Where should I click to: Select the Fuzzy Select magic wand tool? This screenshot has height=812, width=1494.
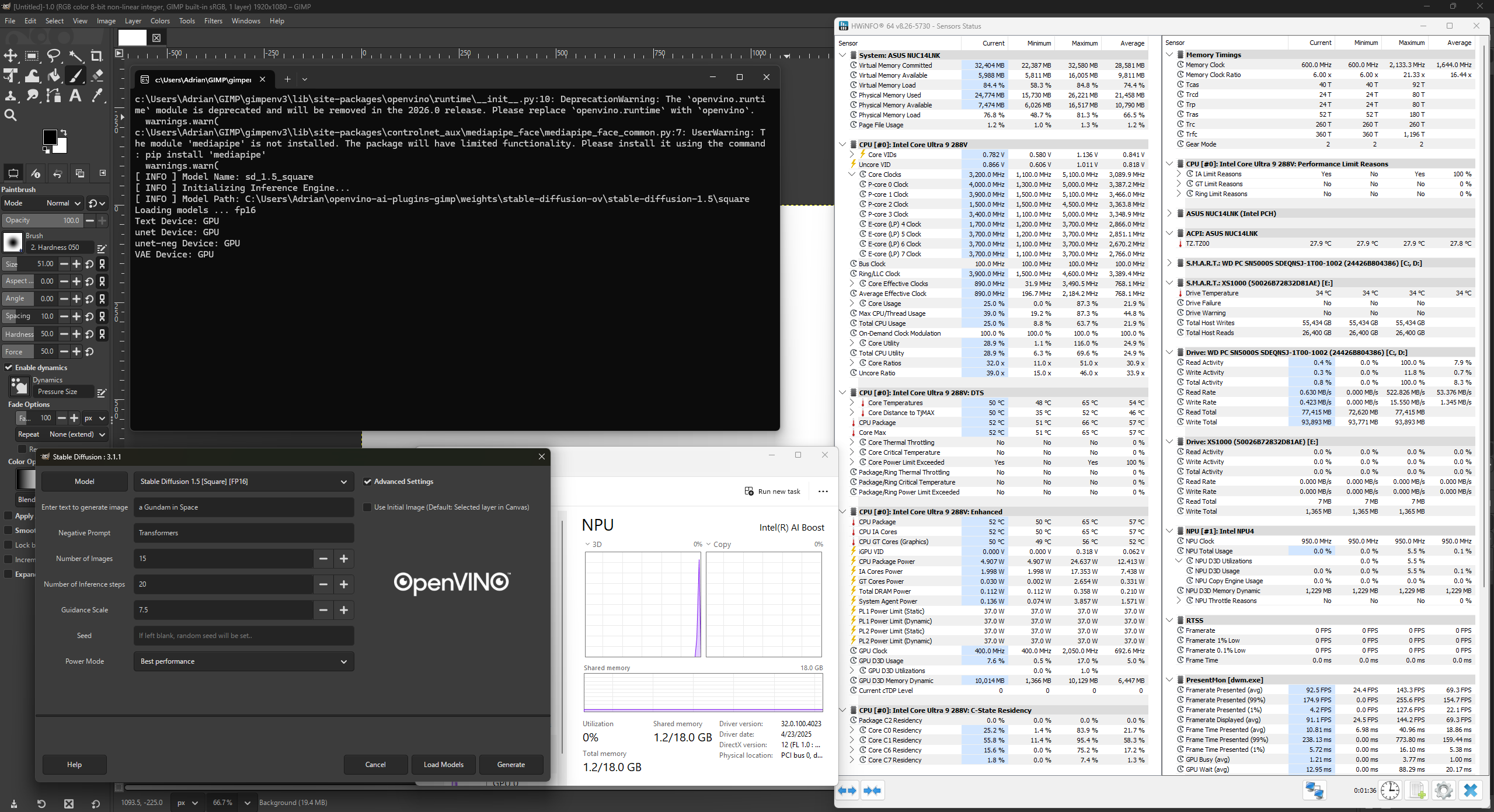[x=76, y=56]
